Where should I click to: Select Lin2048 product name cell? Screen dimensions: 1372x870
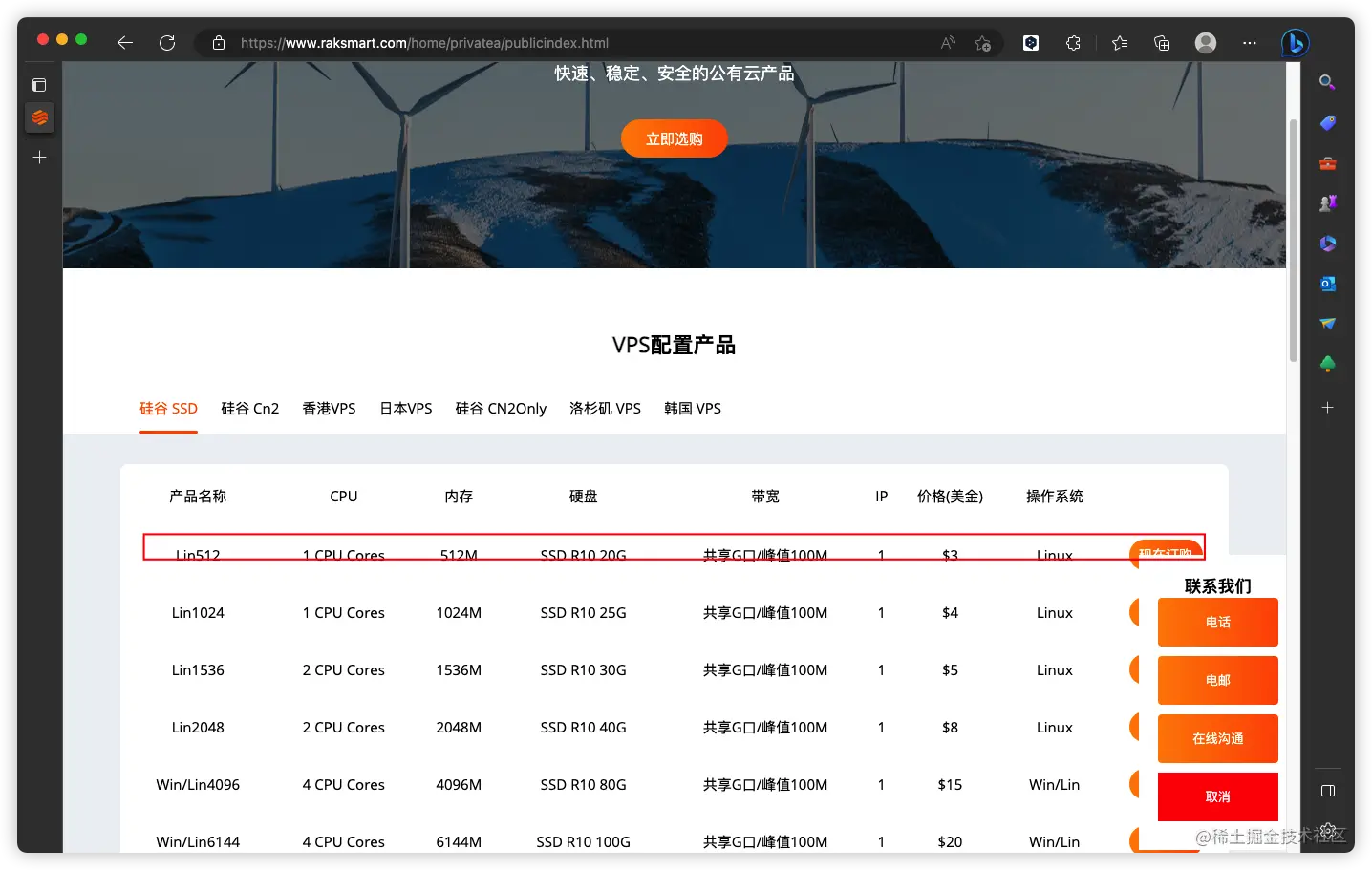pos(198,728)
